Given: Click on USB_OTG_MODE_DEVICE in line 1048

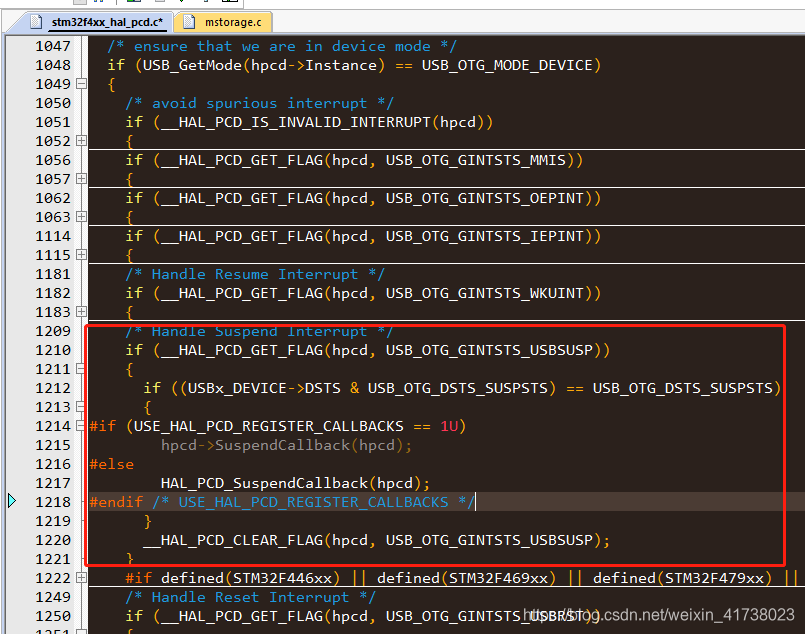Looking at the screenshot, I should pyautogui.click(x=507, y=66).
